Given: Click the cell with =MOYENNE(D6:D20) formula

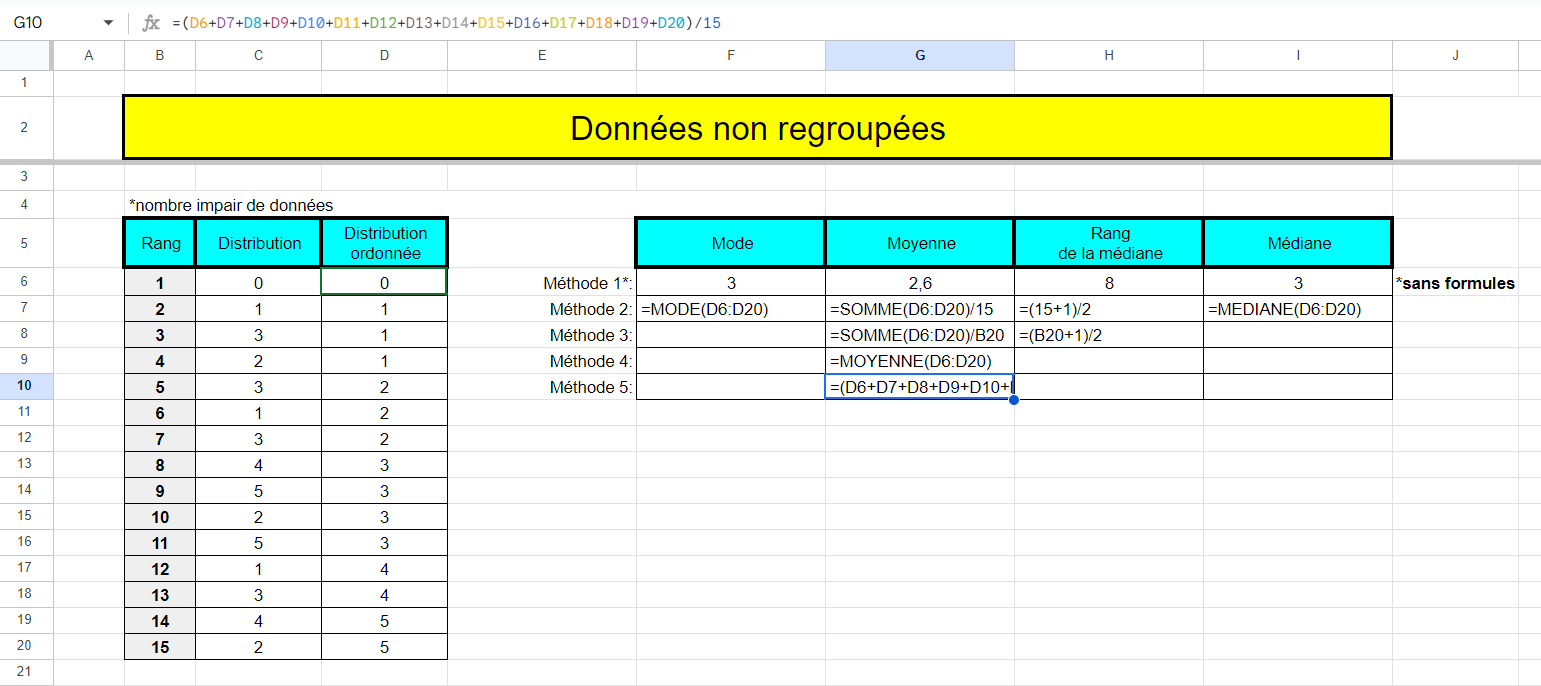Looking at the screenshot, I should pyautogui.click(x=919, y=361).
